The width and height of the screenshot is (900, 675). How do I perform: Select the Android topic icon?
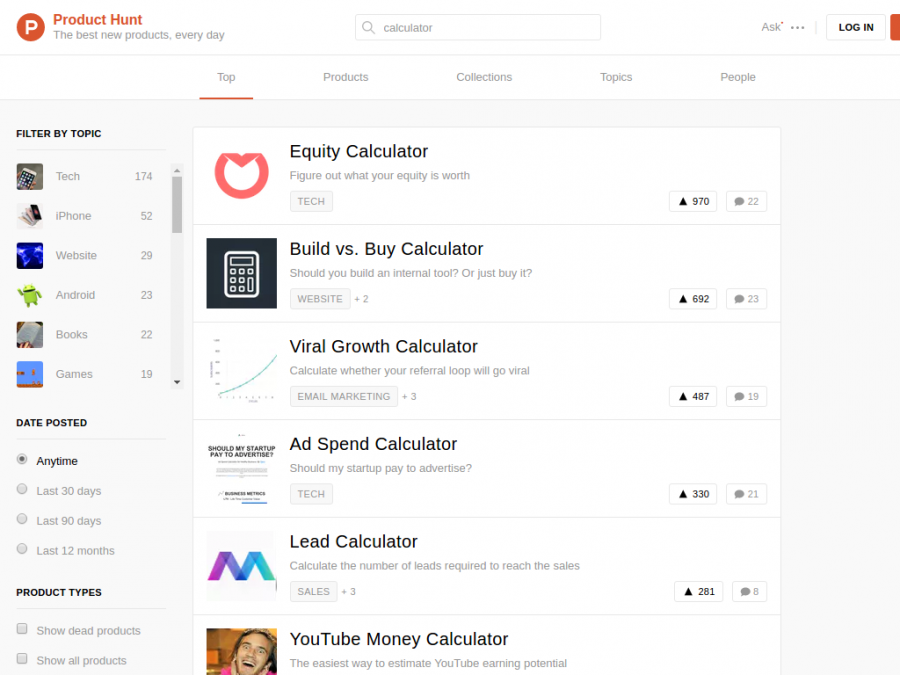[30, 295]
